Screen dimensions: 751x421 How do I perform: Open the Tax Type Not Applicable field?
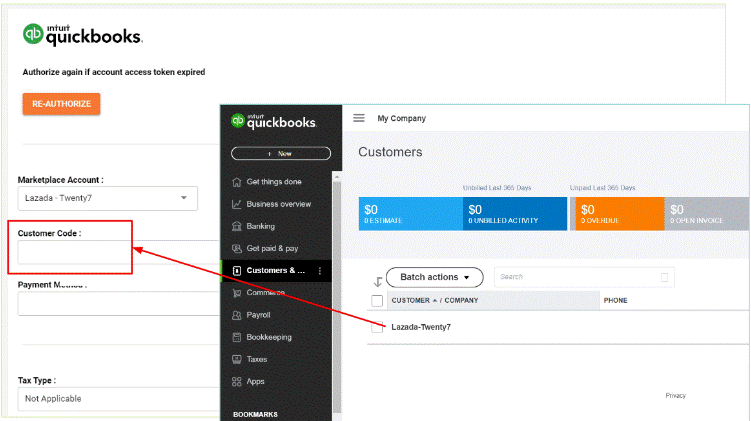point(118,398)
